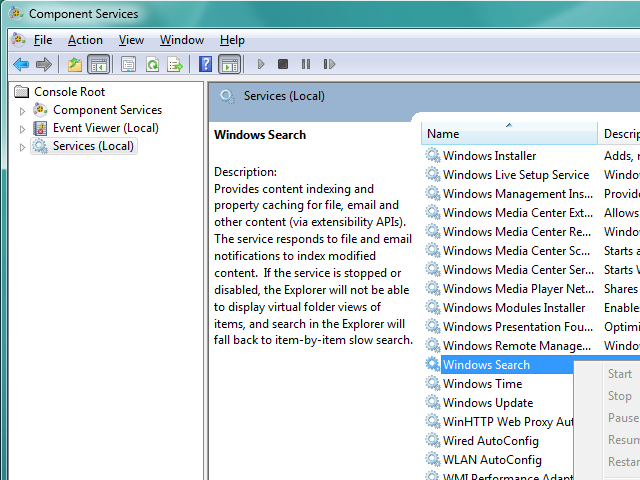The width and height of the screenshot is (640, 480).
Task: Select Windows Modules Installer service
Action: click(x=514, y=307)
